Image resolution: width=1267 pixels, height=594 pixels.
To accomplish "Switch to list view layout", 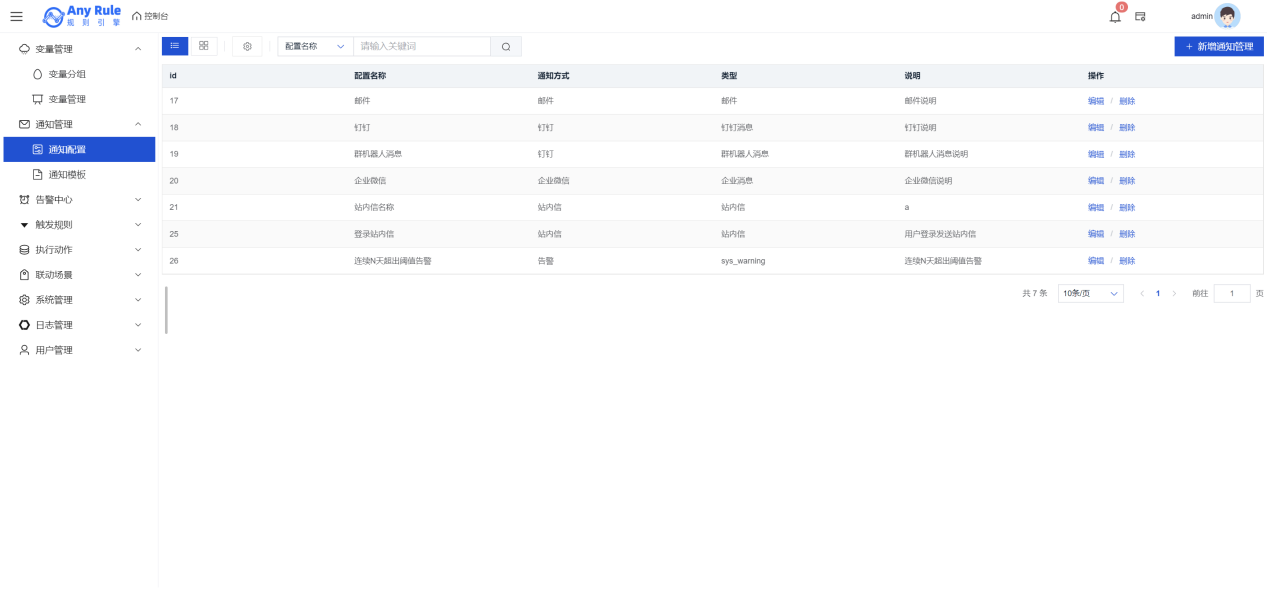I will (174, 46).
